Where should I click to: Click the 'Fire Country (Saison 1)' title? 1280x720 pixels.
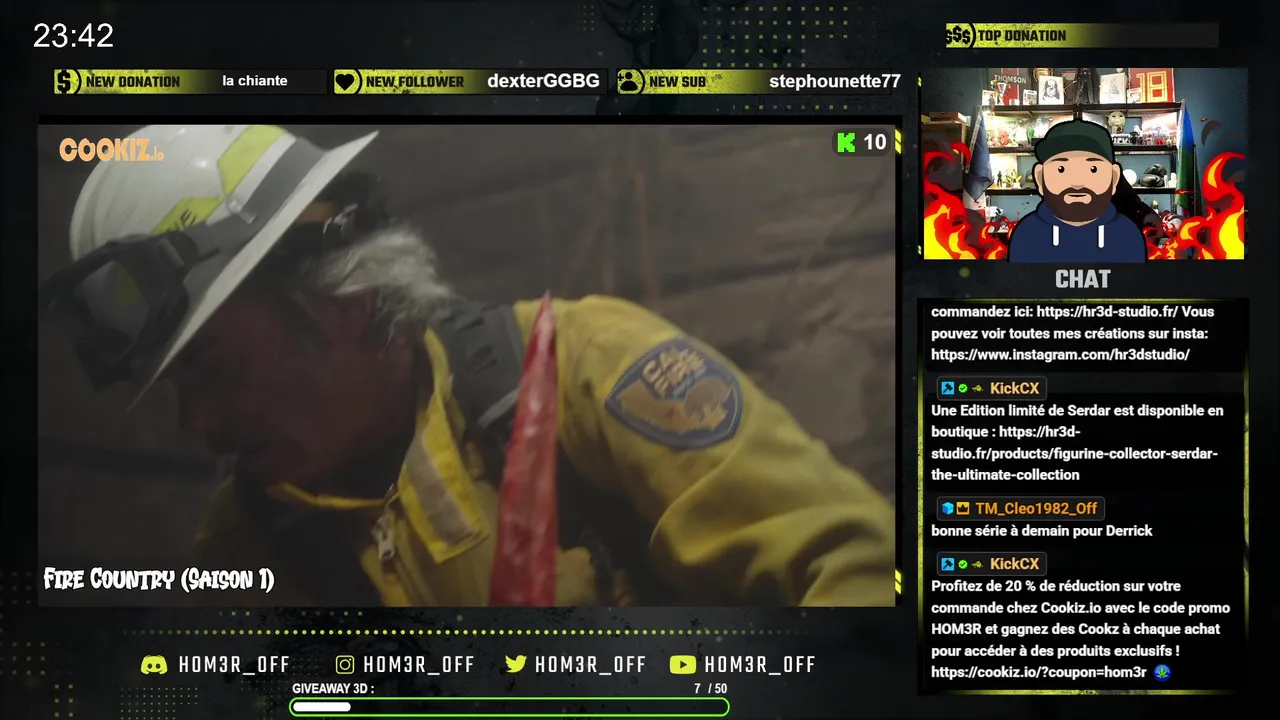click(159, 579)
